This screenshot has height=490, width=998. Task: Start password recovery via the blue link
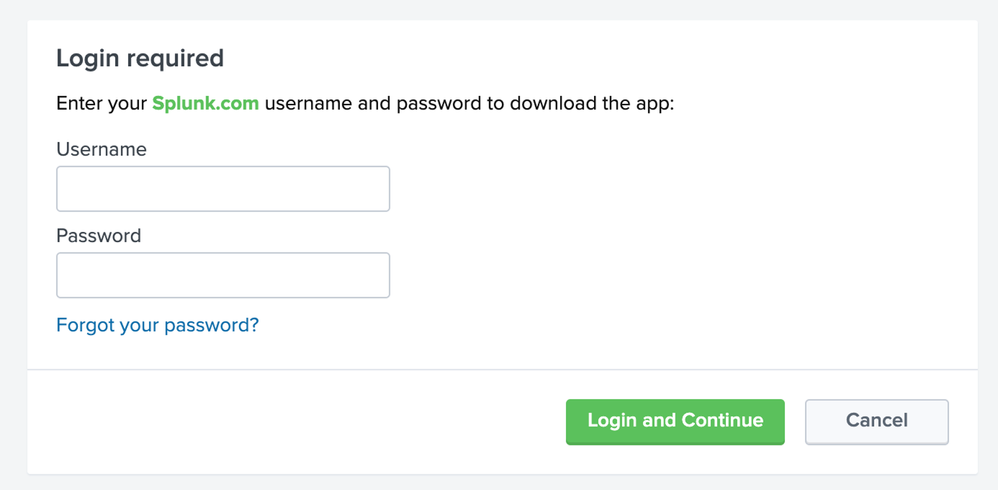[157, 325]
